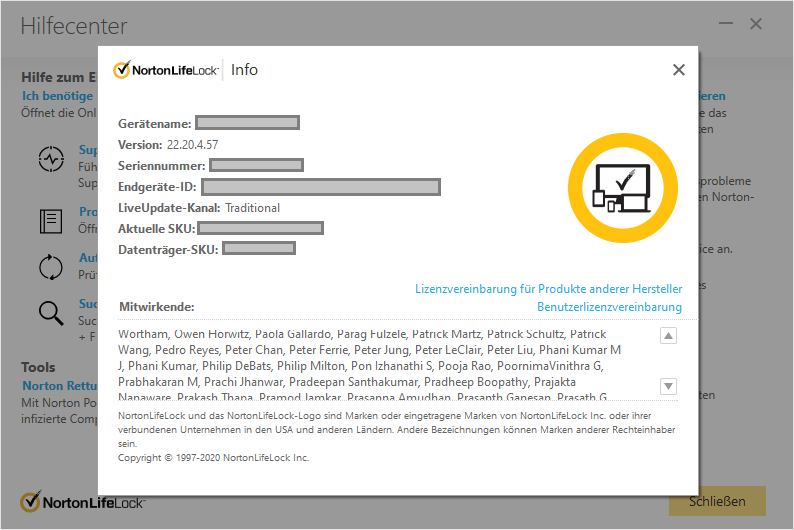Click the yellow device protection badge
Viewport: 794px width, 530px height.
[x=622, y=188]
